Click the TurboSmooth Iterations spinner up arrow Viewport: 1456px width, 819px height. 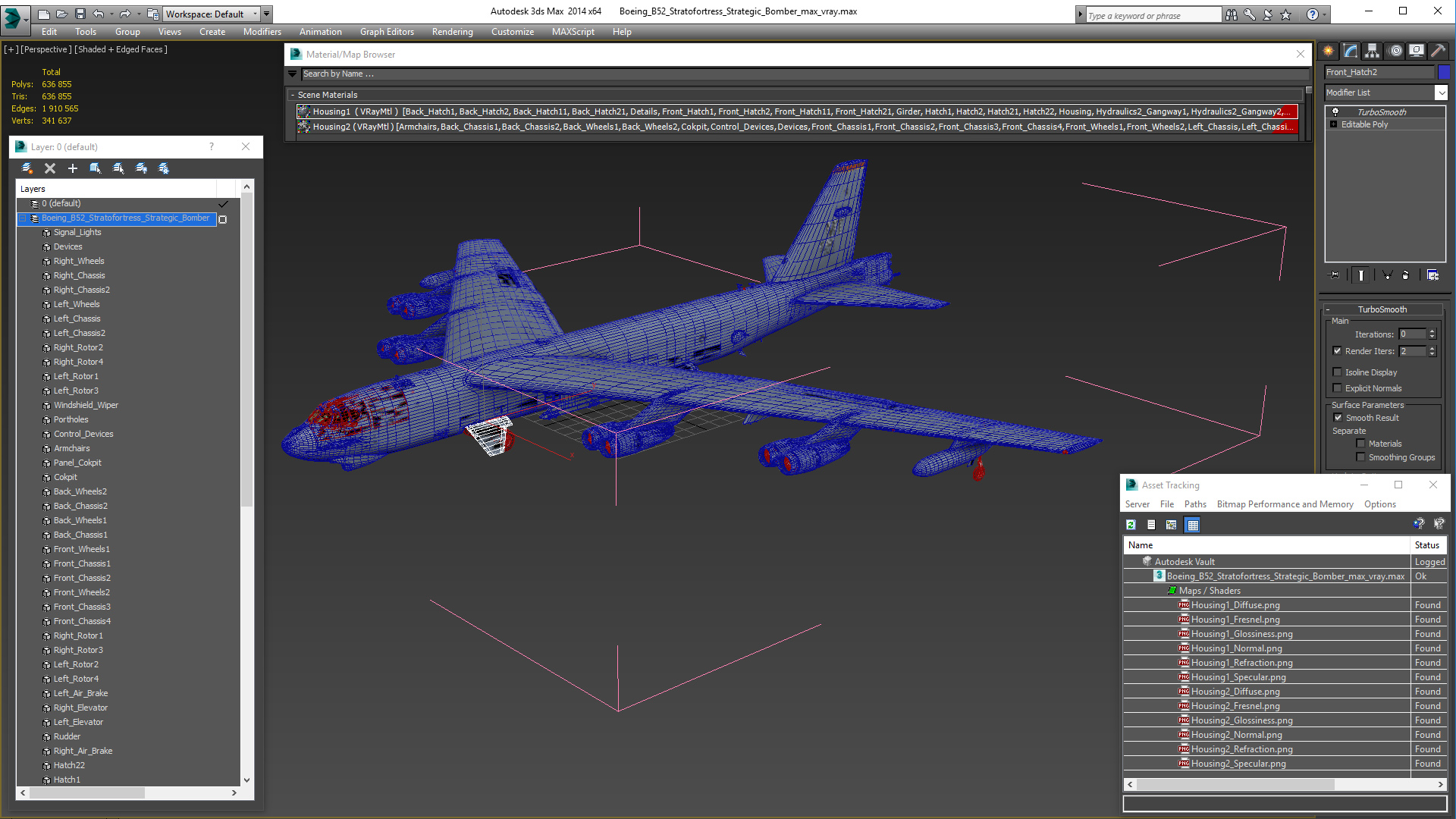click(x=1432, y=331)
